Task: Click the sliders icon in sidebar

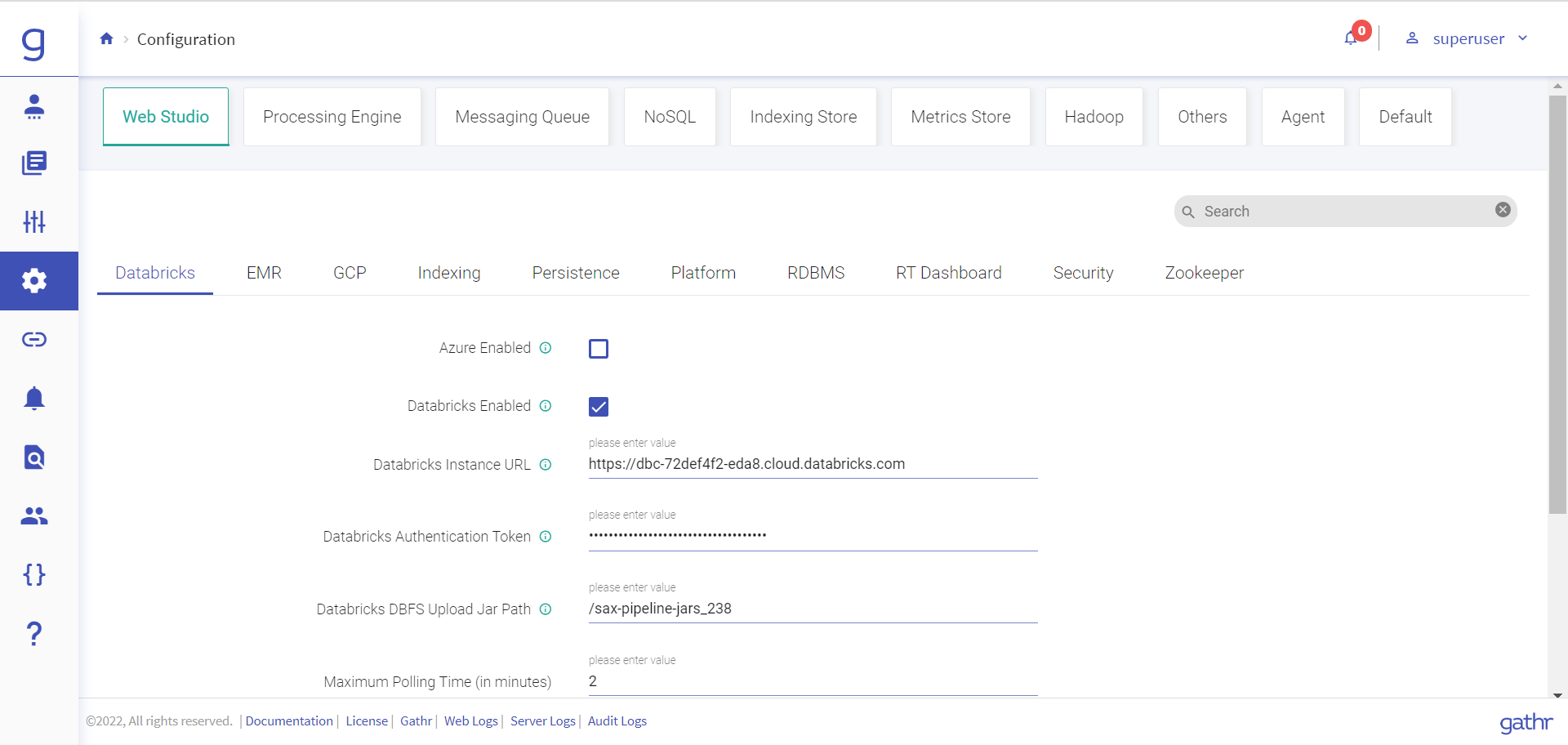Action: pos(34,221)
